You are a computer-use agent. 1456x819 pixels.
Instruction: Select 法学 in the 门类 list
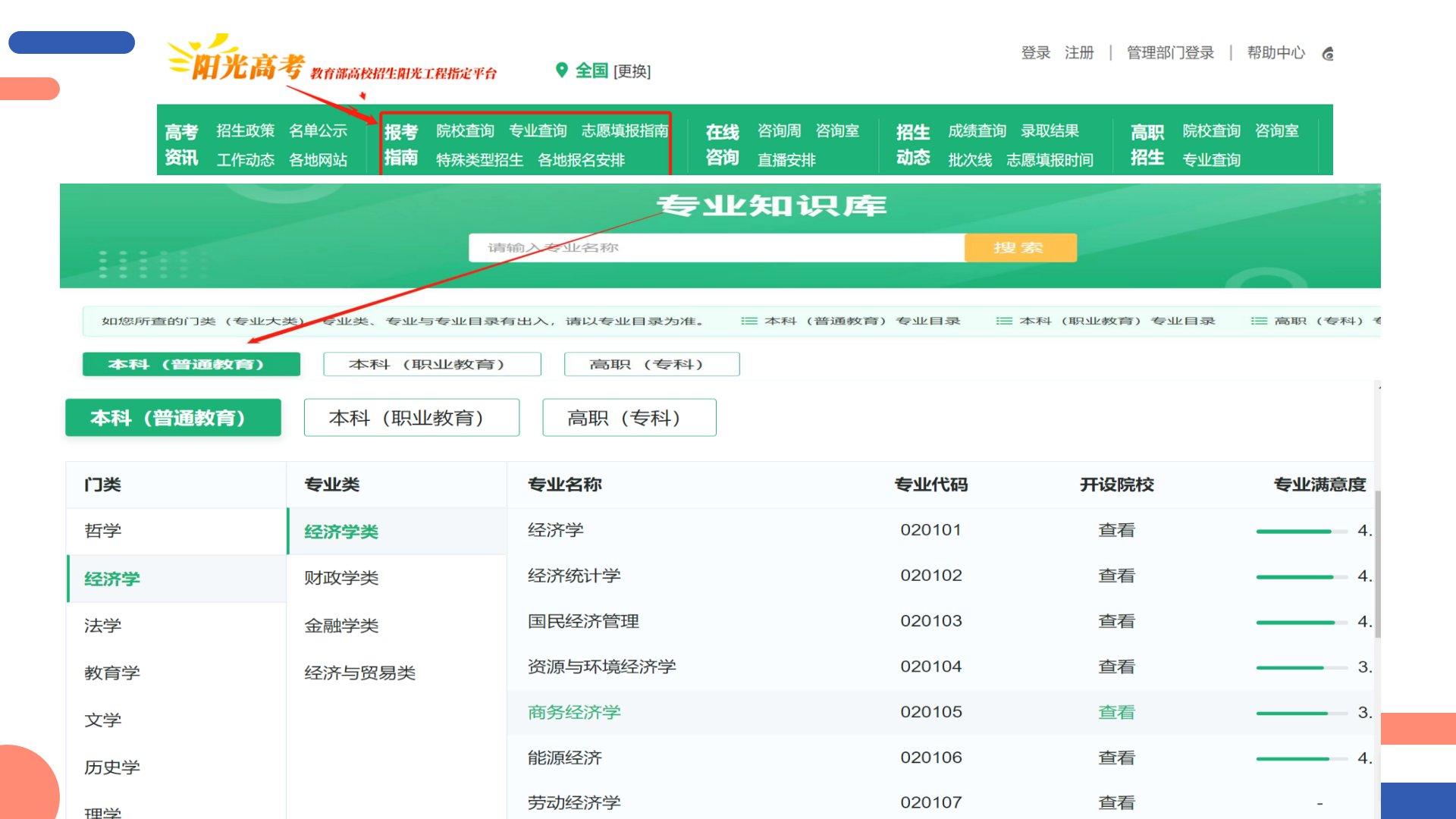pos(103,626)
